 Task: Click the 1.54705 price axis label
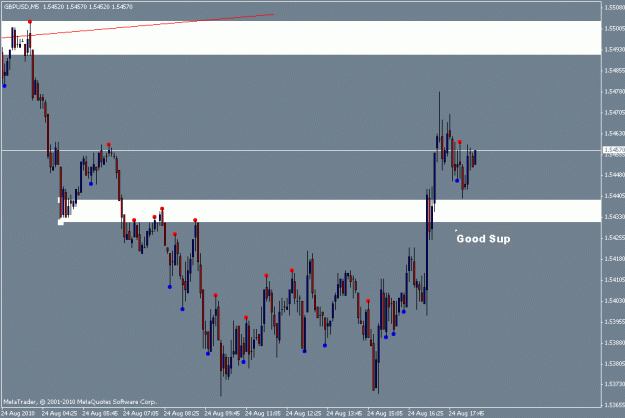pyautogui.click(x=614, y=113)
